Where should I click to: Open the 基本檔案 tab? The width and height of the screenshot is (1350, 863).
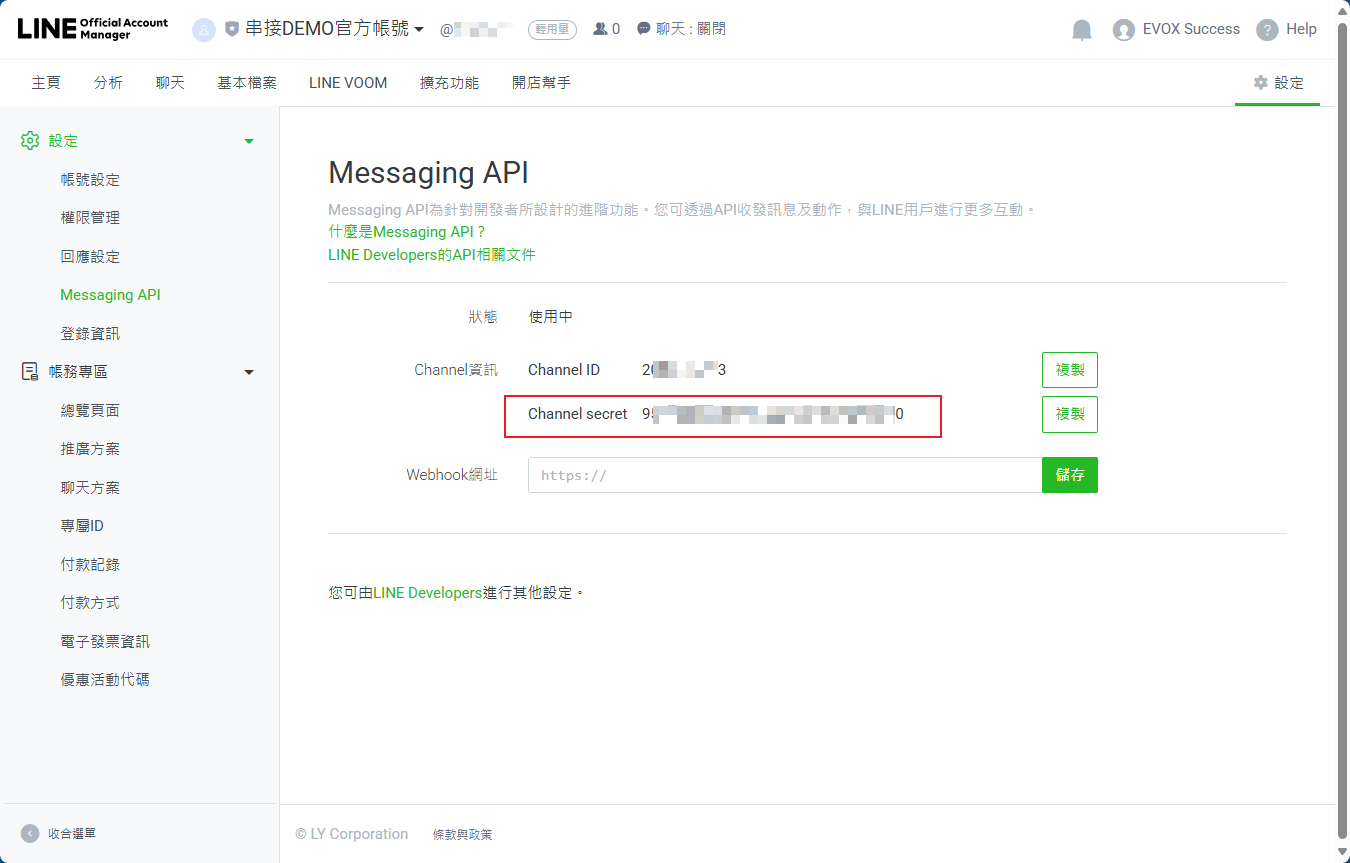pos(247,83)
